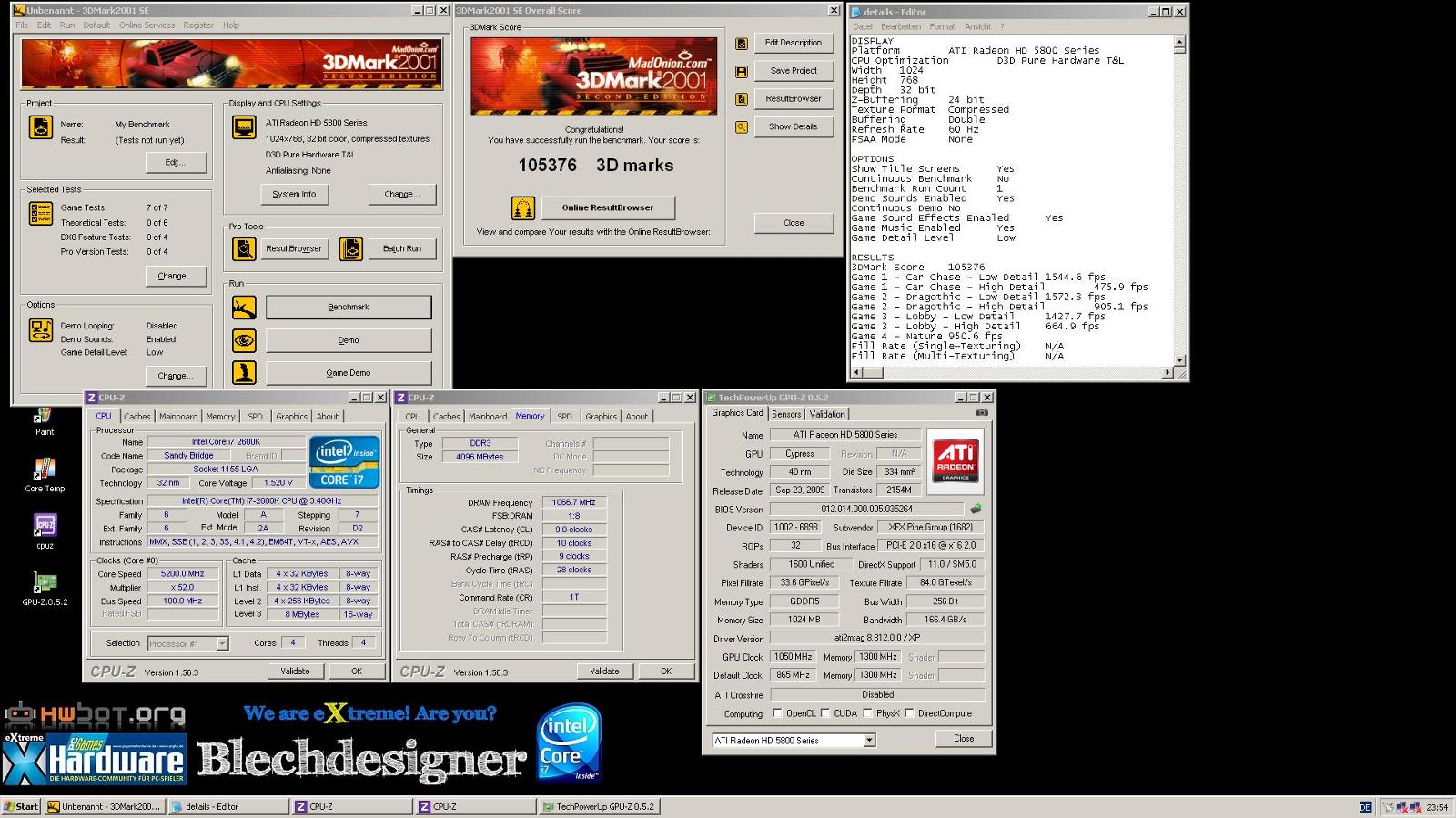Click the Save Project button
Image resolution: width=1456 pixels, height=818 pixels.
(794, 70)
